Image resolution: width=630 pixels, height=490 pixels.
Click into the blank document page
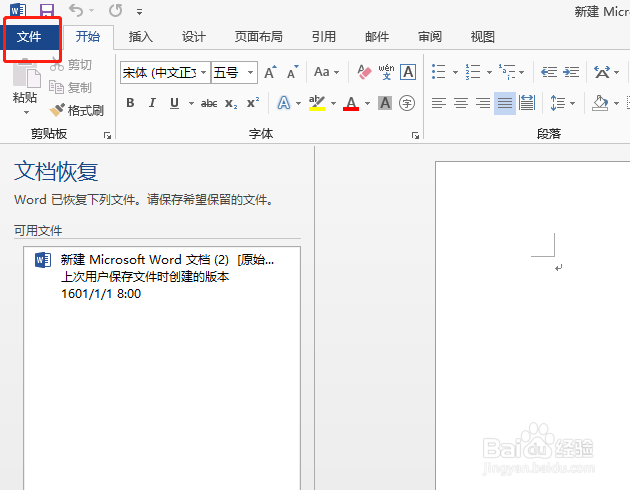(x=532, y=325)
